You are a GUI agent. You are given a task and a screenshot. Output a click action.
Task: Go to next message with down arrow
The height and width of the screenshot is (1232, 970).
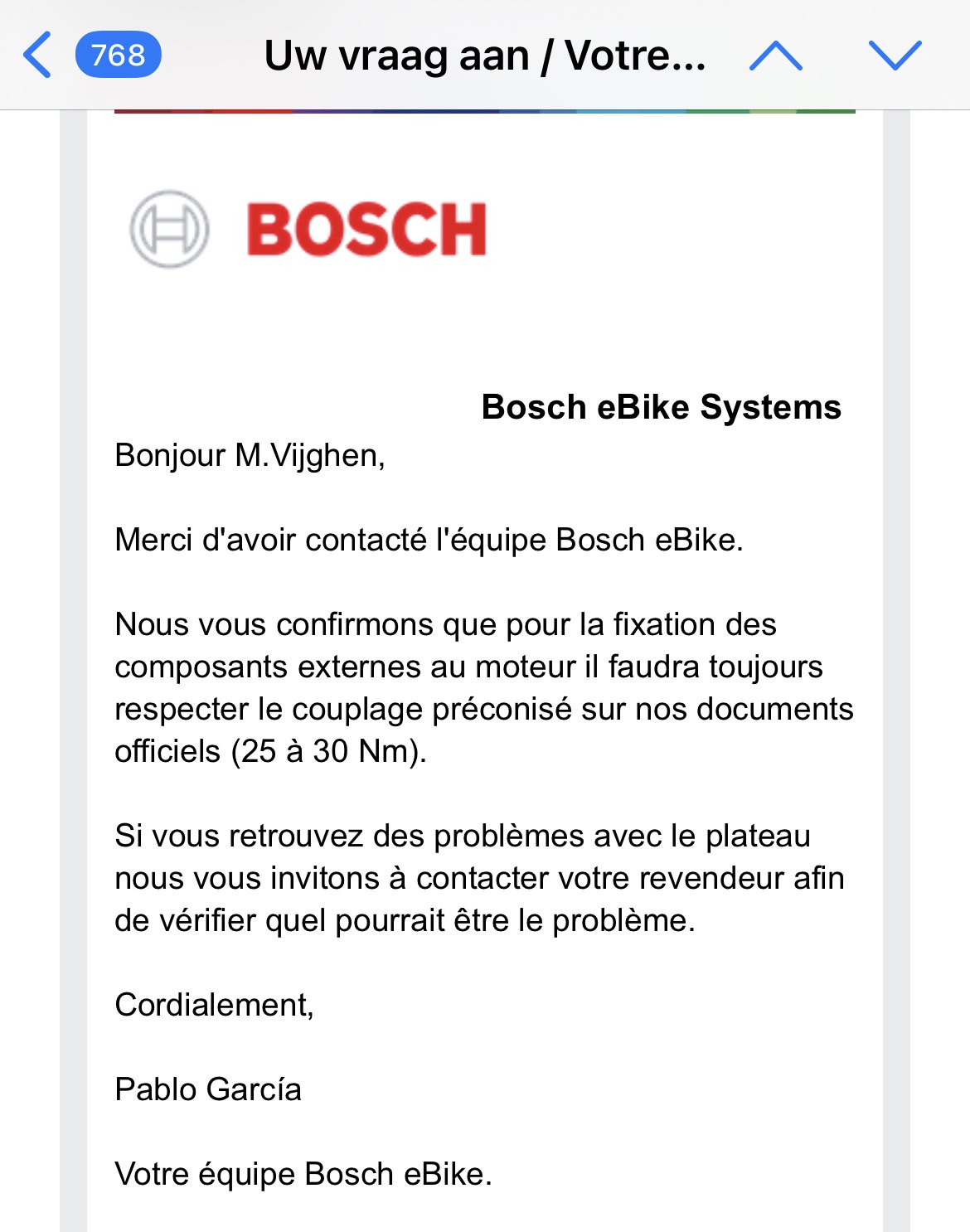point(895,56)
